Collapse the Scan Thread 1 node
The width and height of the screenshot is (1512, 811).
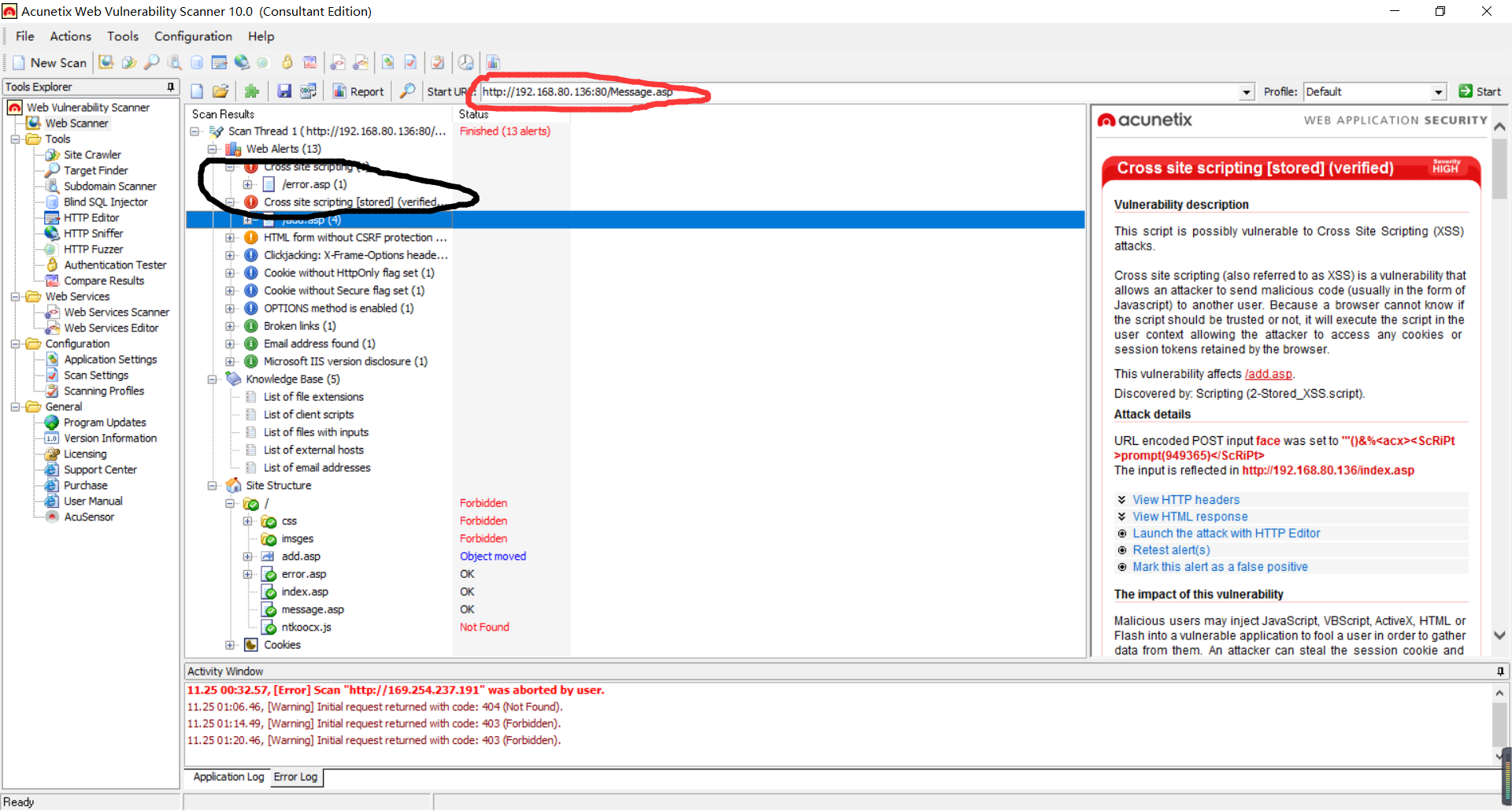[x=195, y=131]
